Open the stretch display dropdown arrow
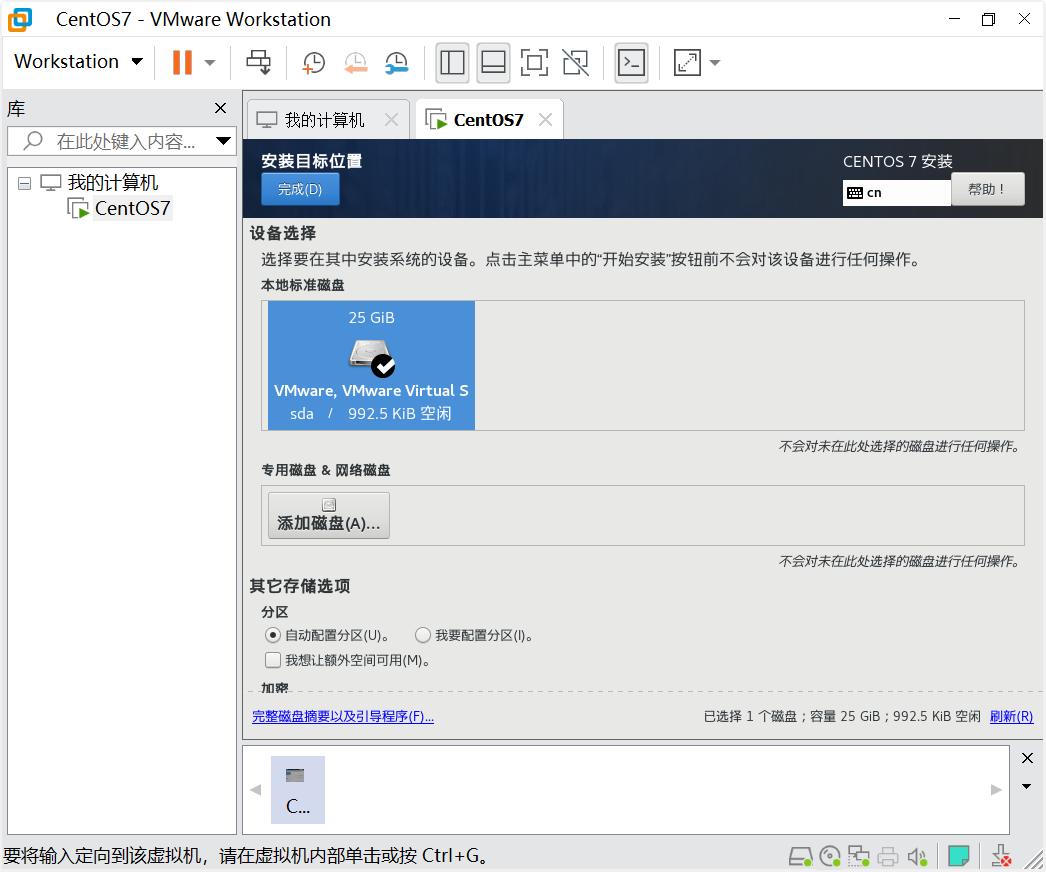Viewport: 1046px width, 872px height. (x=715, y=63)
